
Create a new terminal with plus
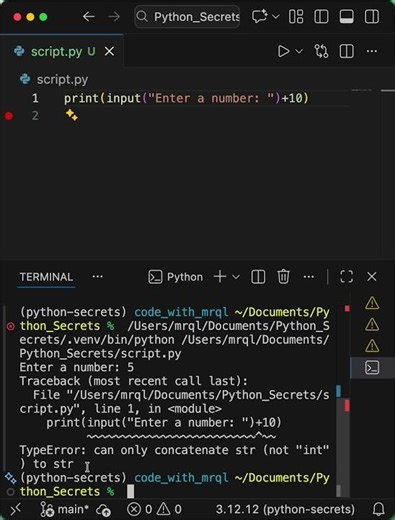pyautogui.click(x=220, y=277)
